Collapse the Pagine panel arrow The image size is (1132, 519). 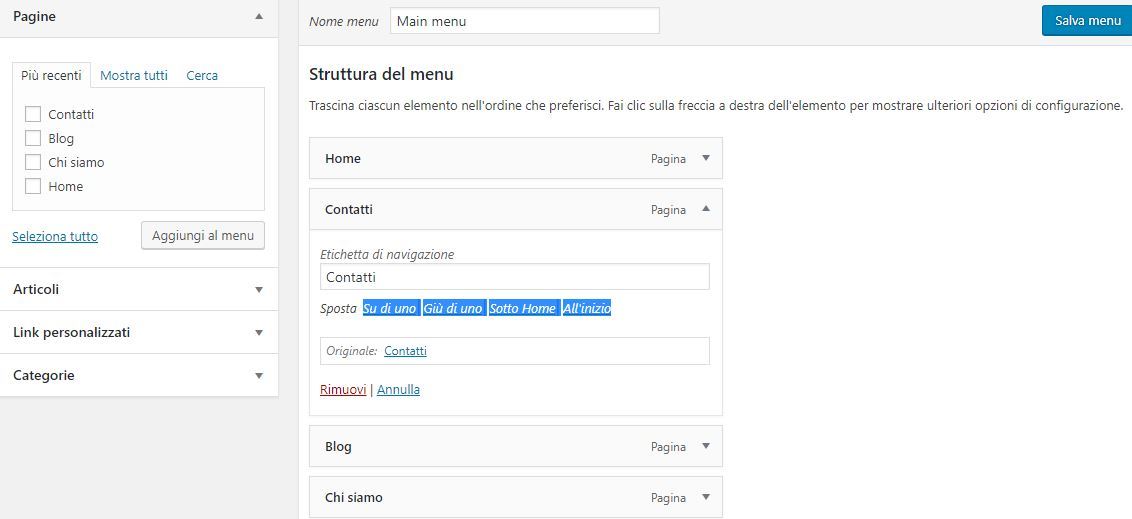click(259, 16)
